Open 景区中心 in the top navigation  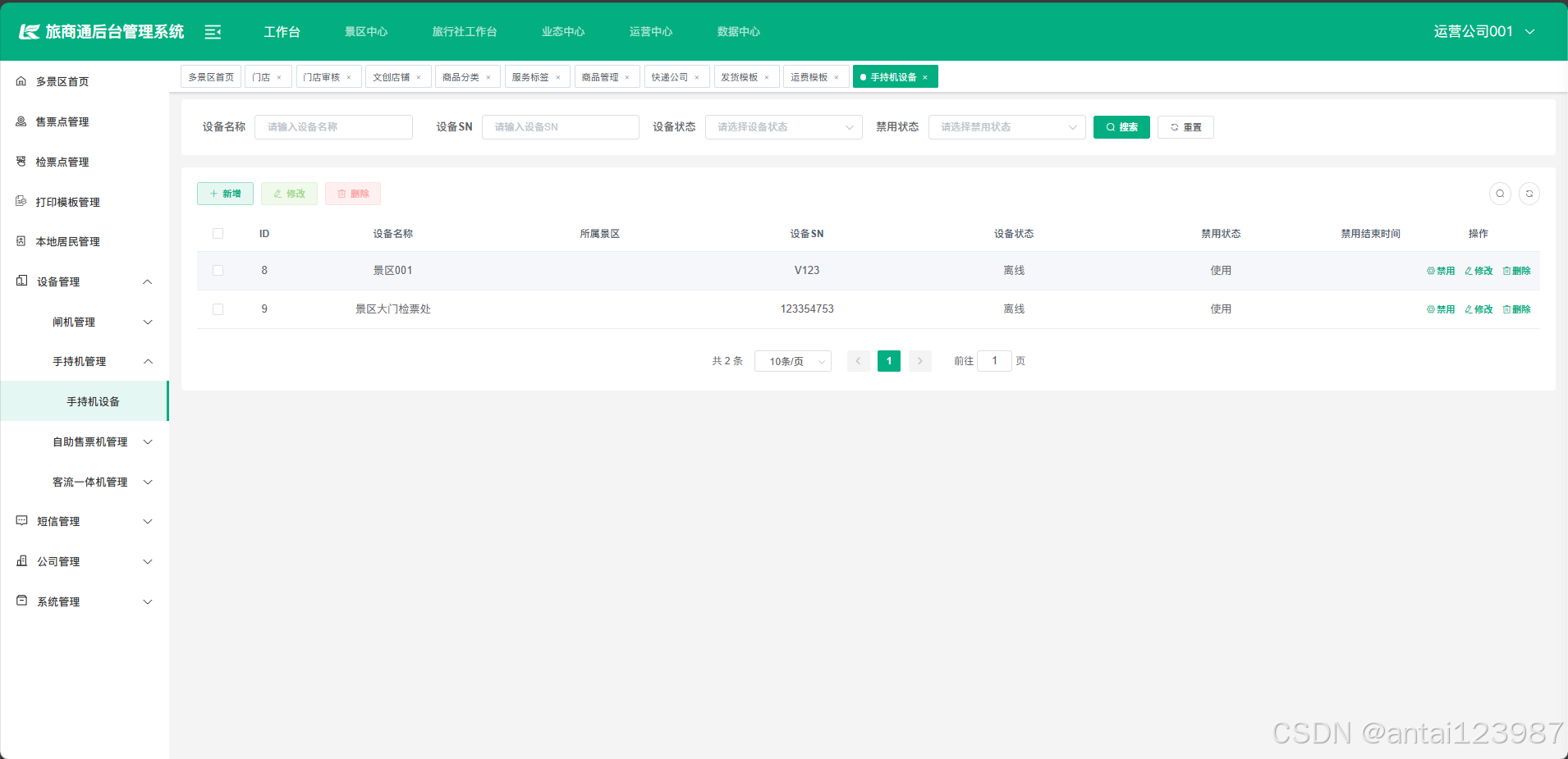[x=366, y=32]
